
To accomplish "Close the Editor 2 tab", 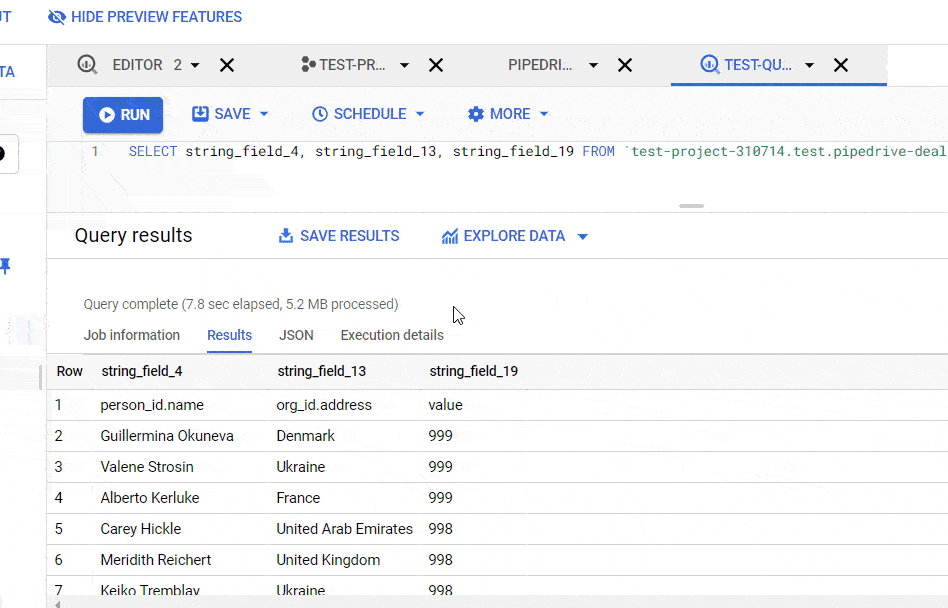I will [227, 65].
